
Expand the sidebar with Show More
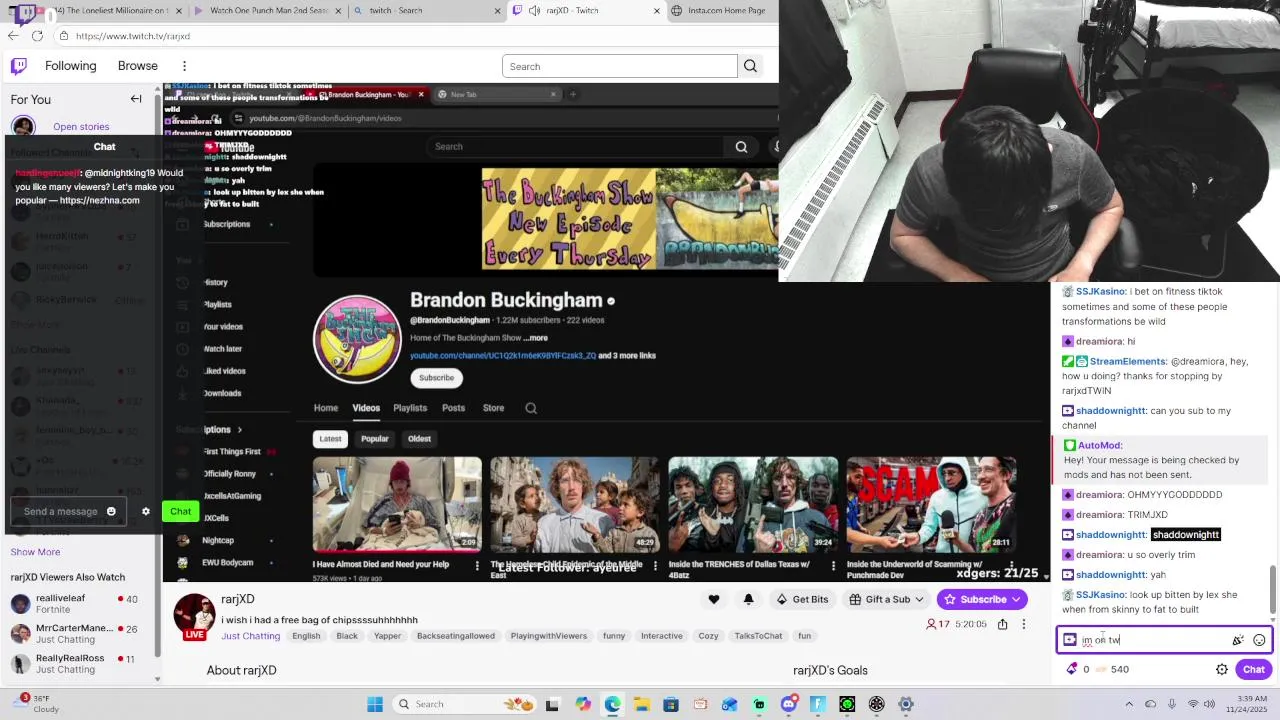point(35,552)
